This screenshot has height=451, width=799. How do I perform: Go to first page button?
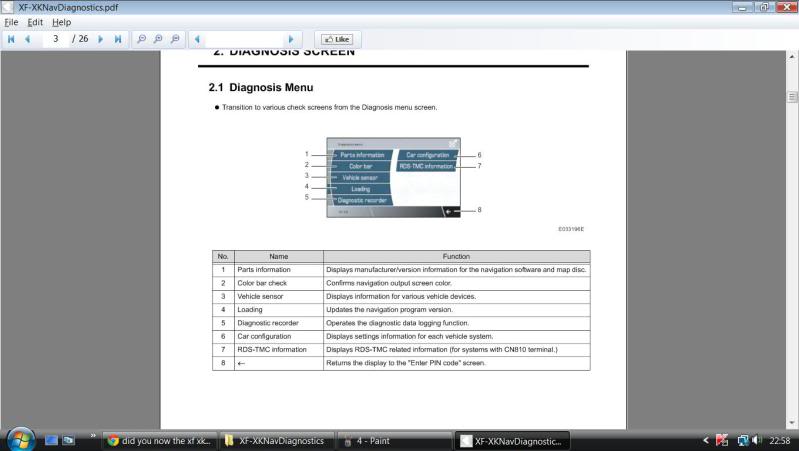point(11,39)
